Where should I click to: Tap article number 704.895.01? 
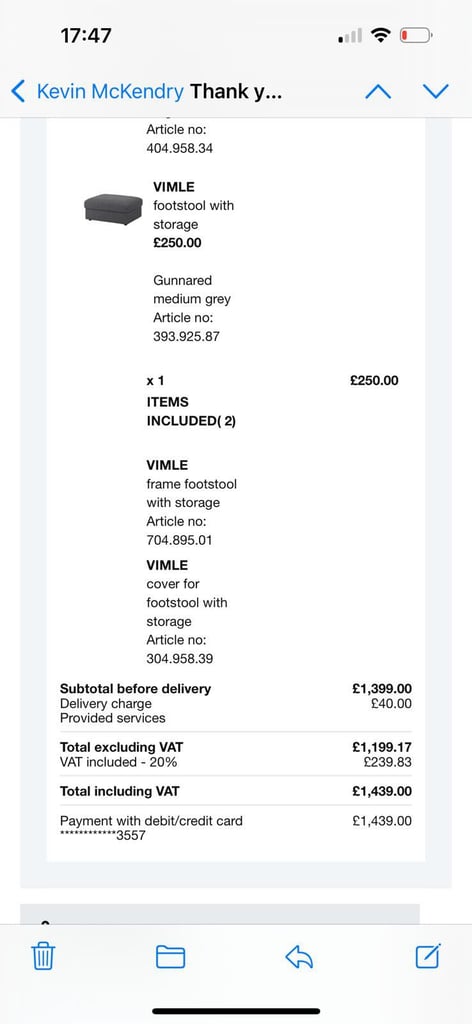pos(179,540)
